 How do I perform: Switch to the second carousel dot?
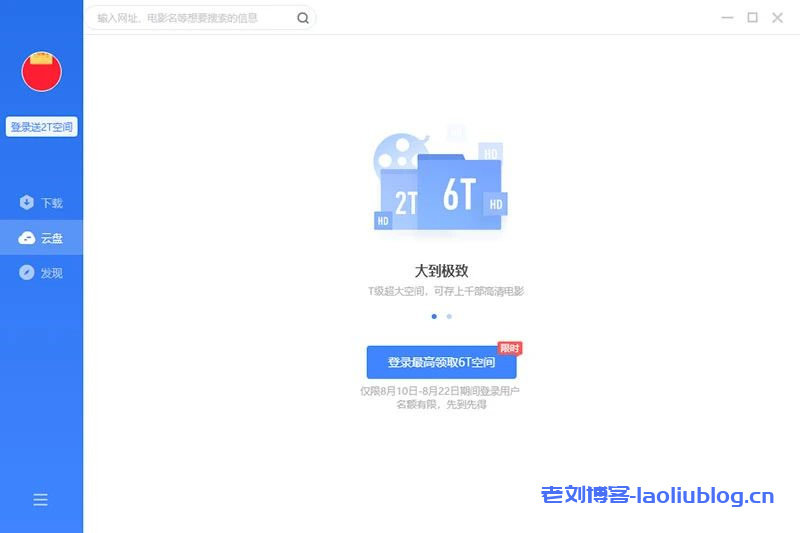coord(449,316)
